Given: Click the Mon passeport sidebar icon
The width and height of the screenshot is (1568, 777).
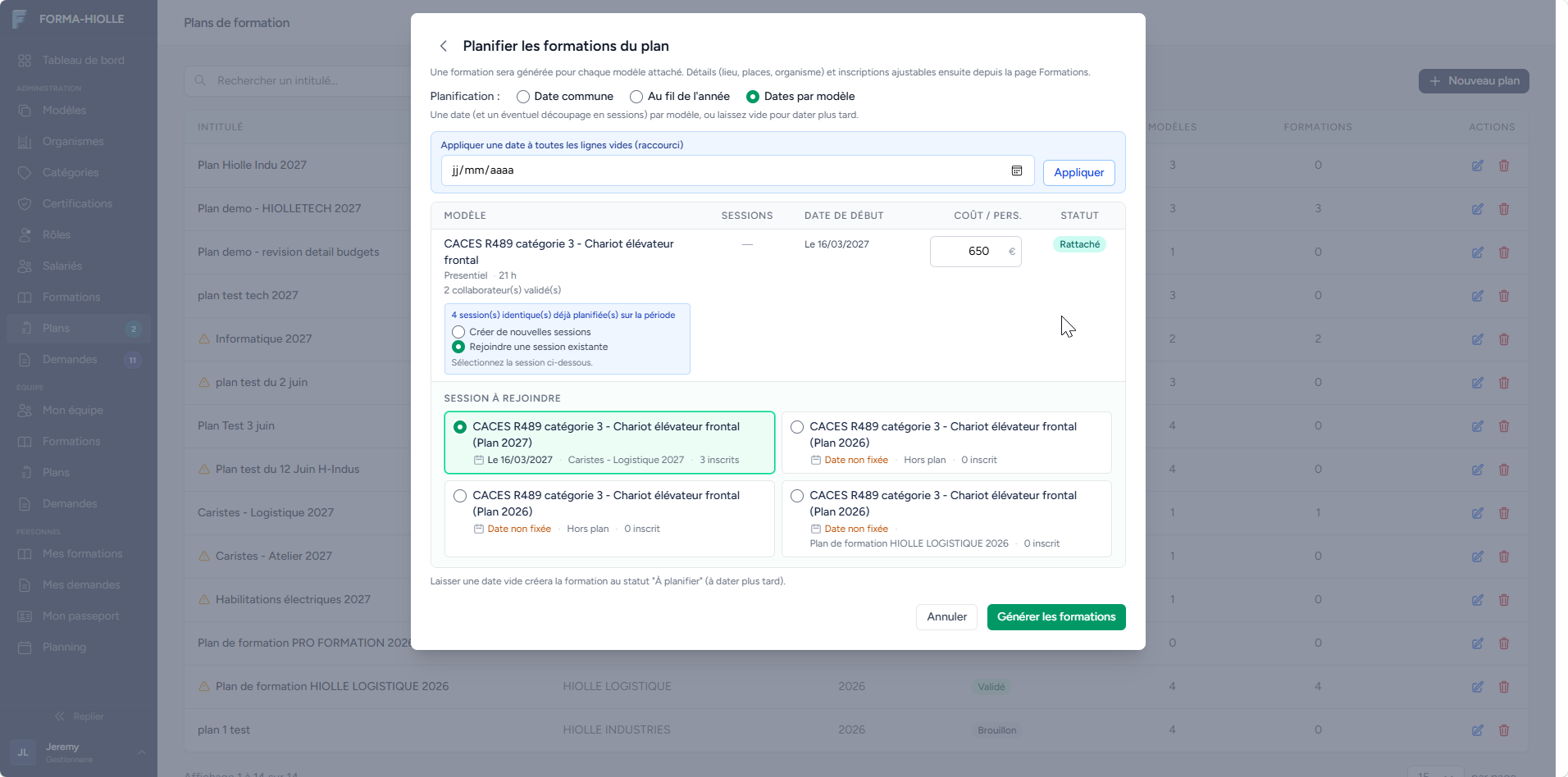Looking at the screenshot, I should pos(25,616).
